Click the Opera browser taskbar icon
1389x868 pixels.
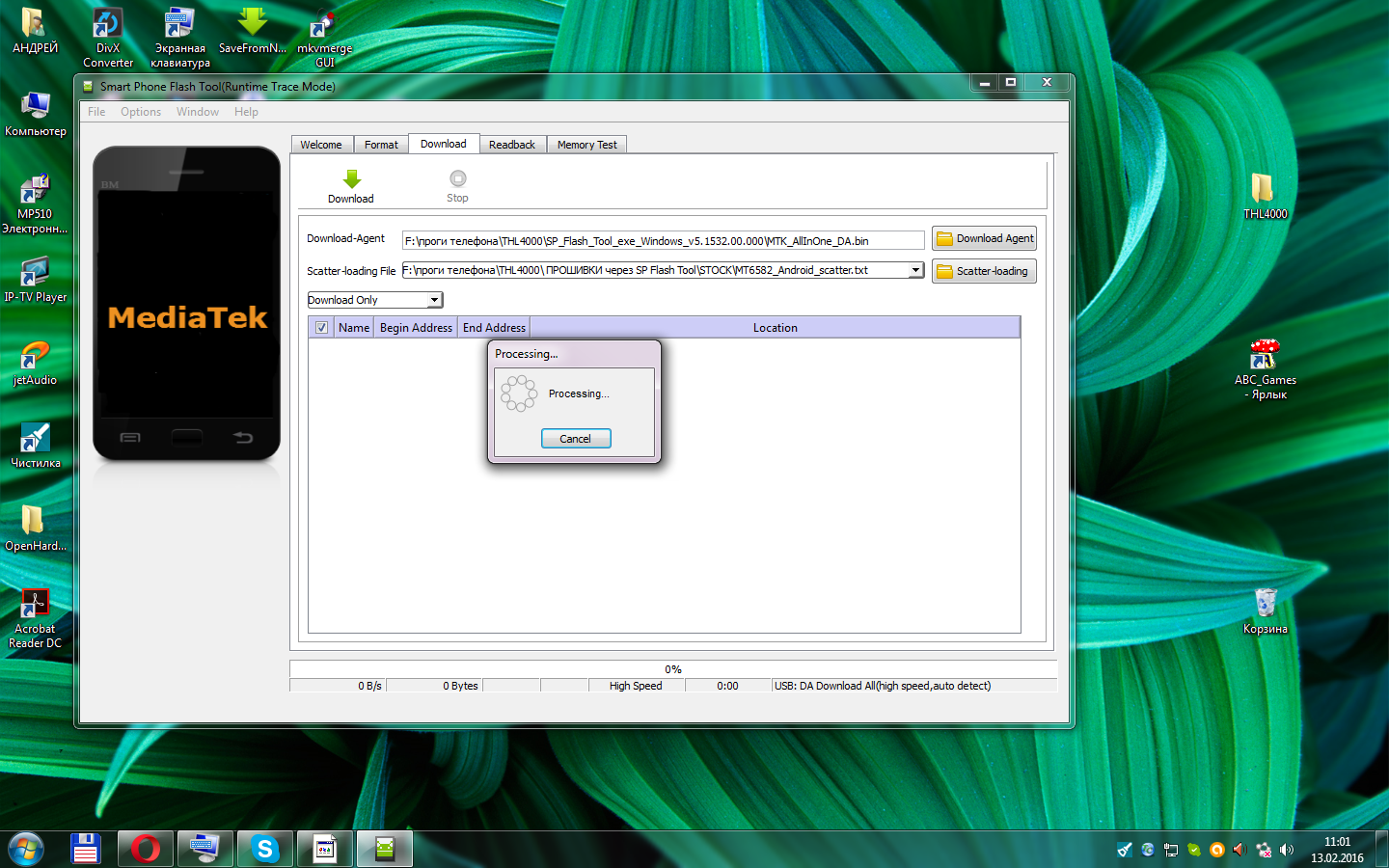(146, 849)
